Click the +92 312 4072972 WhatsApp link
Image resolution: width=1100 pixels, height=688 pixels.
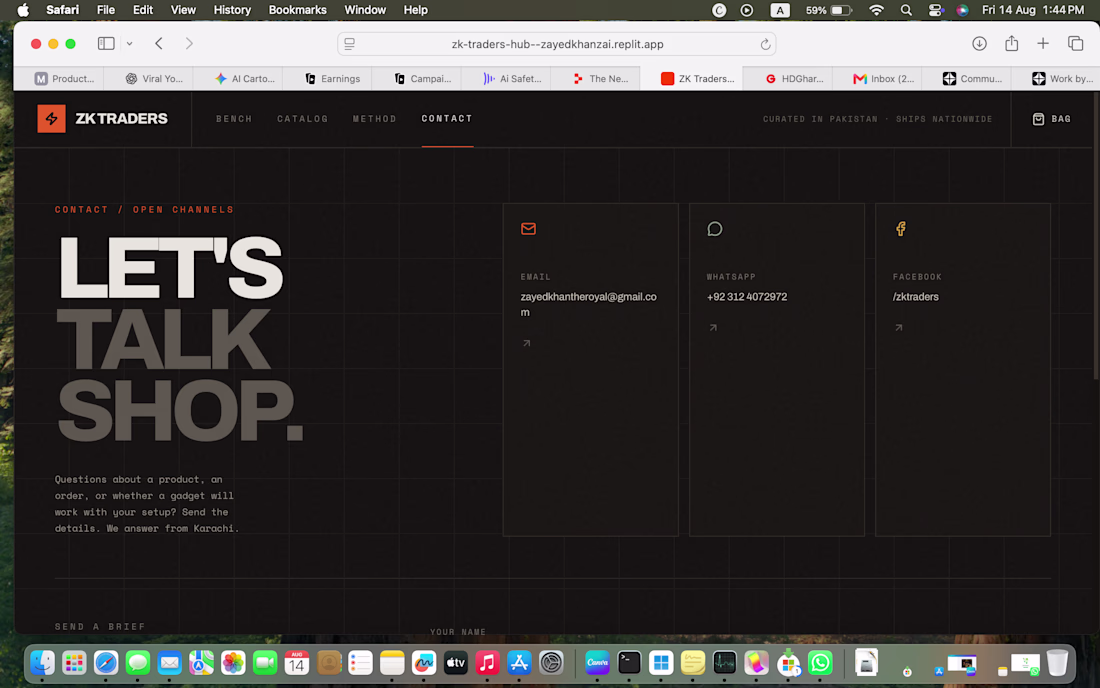click(746, 297)
